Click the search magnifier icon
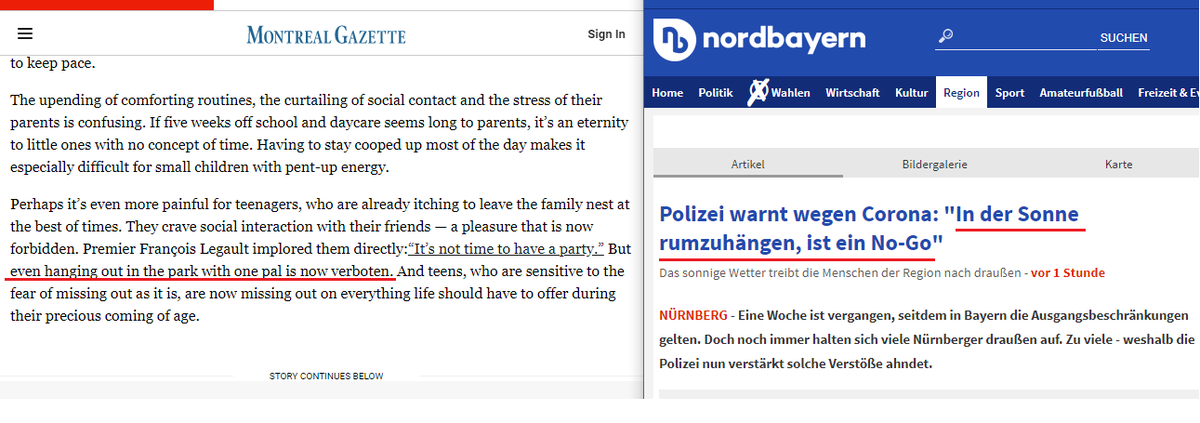This screenshot has width=1200, height=423. point(945,37)
